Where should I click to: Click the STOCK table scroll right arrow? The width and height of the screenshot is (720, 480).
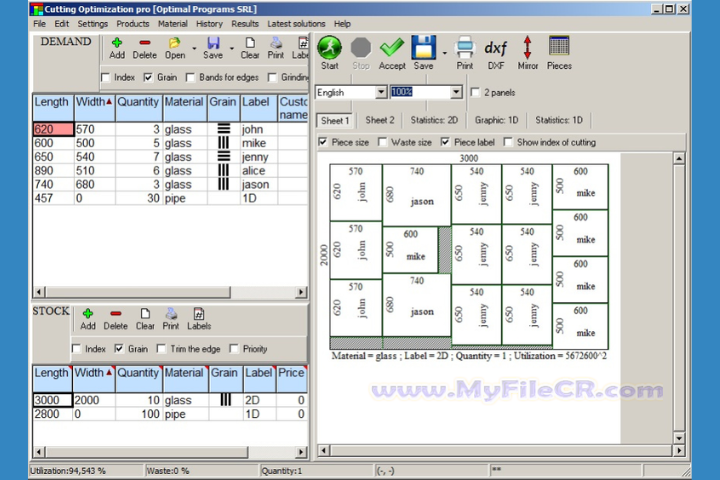301,452
